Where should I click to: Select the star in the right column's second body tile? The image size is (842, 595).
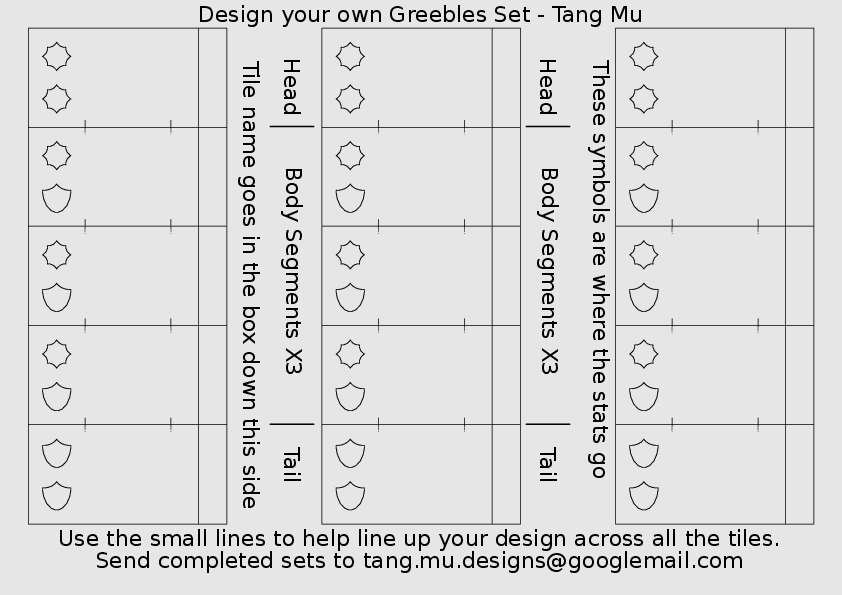[x=644, y=254]
